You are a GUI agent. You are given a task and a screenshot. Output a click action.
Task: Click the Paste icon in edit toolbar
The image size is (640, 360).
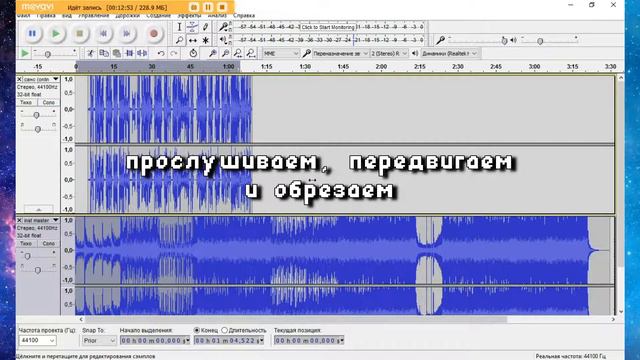117,53
